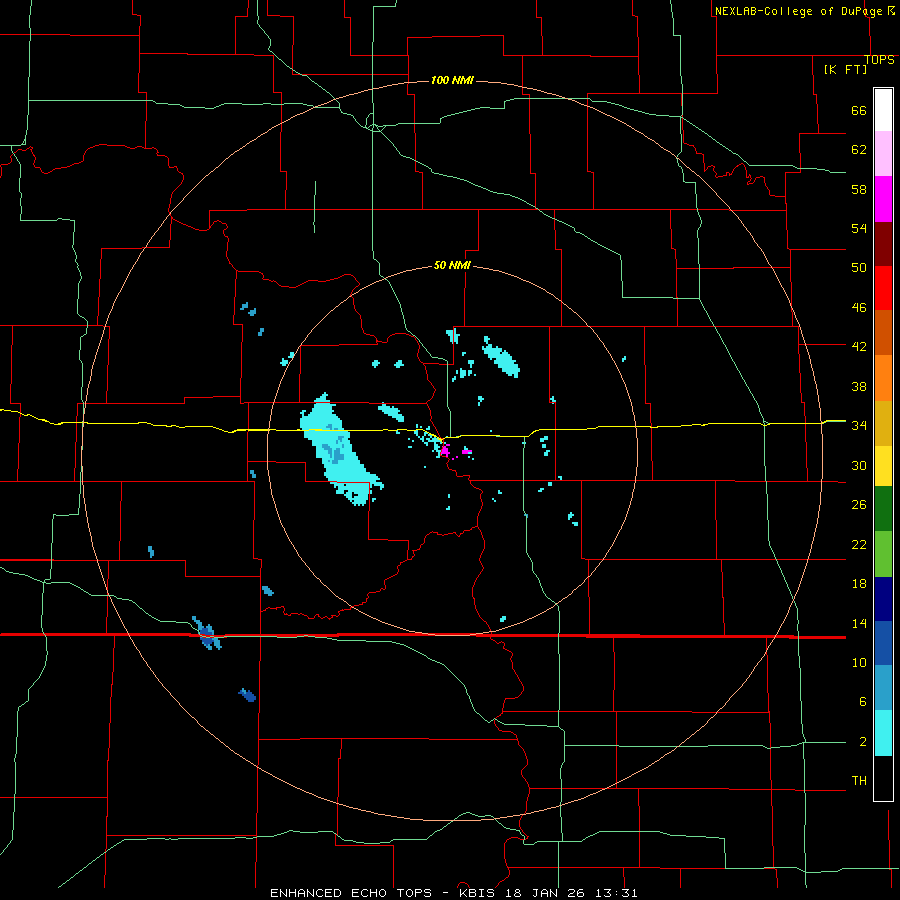Click the cyan swatch near legend bottom
Screen dimensions: 900x900
[x=883, y=734]
